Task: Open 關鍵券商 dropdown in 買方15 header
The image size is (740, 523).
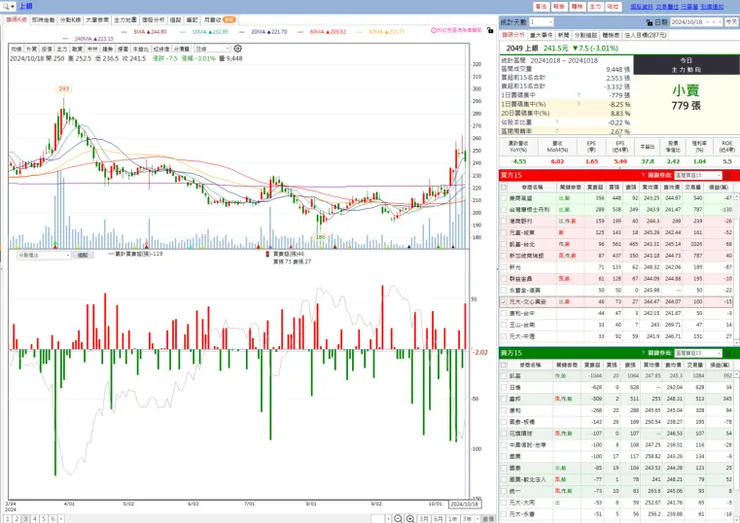Action: [x=698, y=175]
